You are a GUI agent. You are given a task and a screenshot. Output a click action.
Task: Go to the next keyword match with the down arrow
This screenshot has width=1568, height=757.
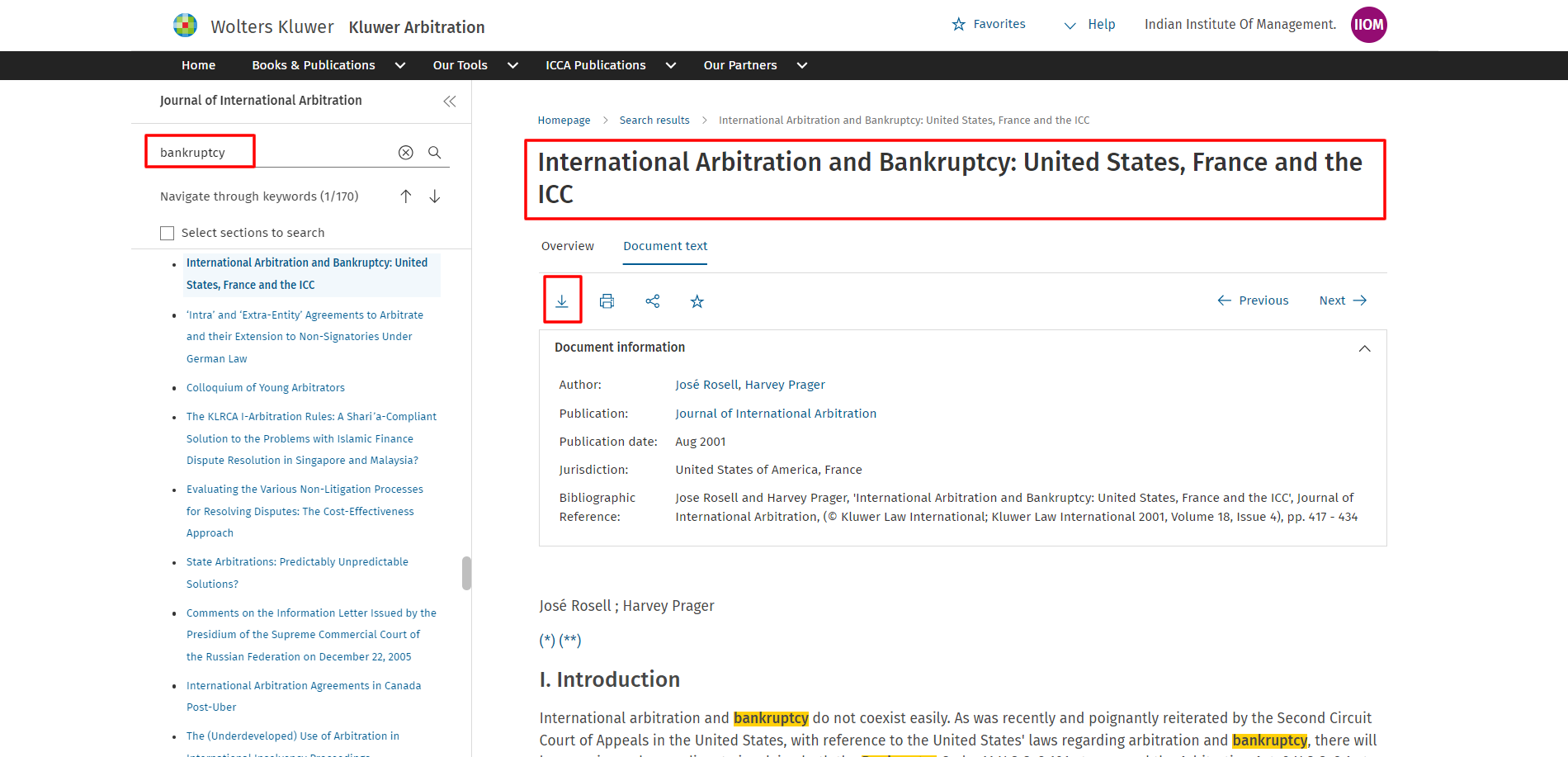point(435,196)
